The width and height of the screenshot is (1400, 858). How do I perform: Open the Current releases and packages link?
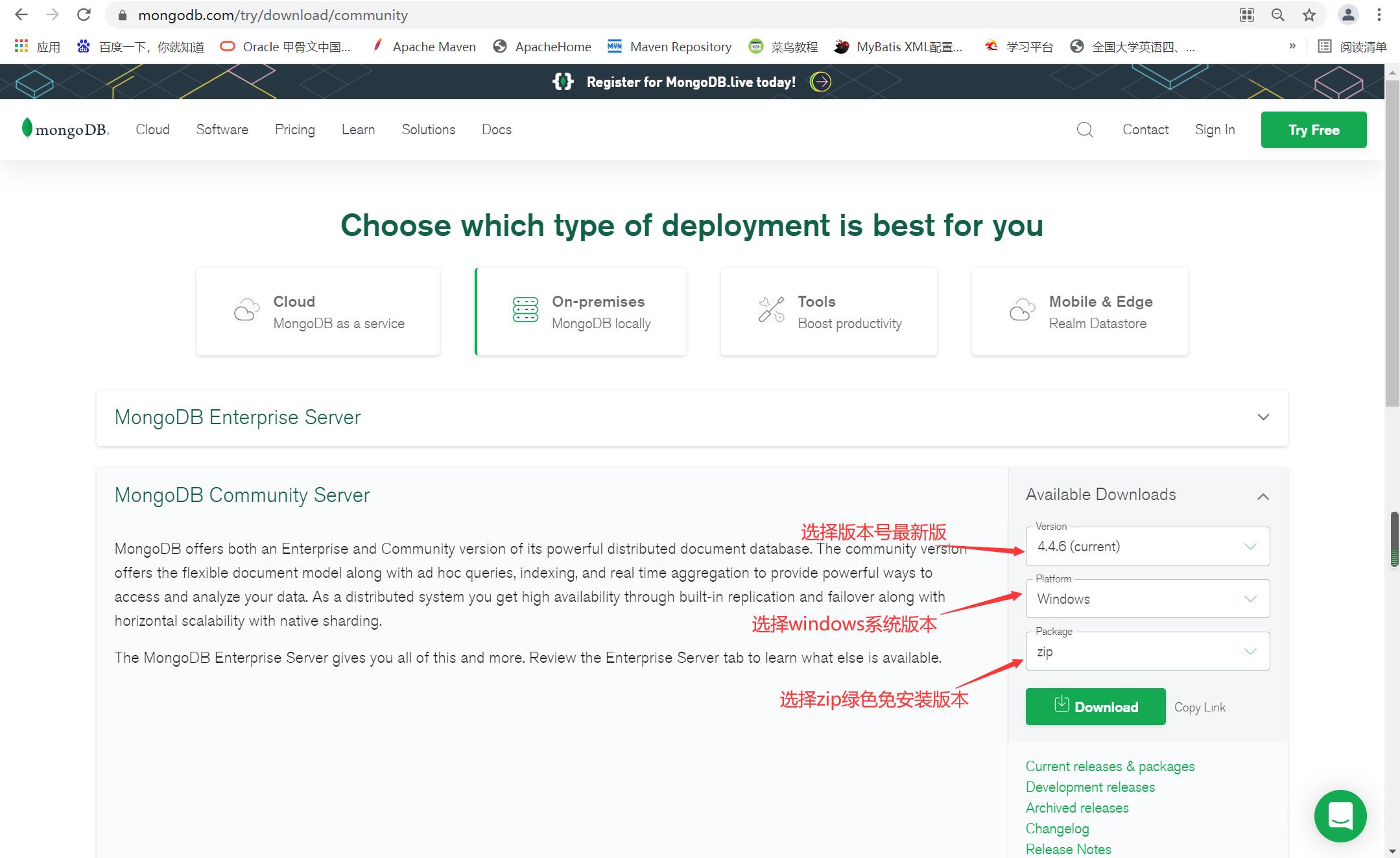pyautogui.click(x=1110, y=765)
